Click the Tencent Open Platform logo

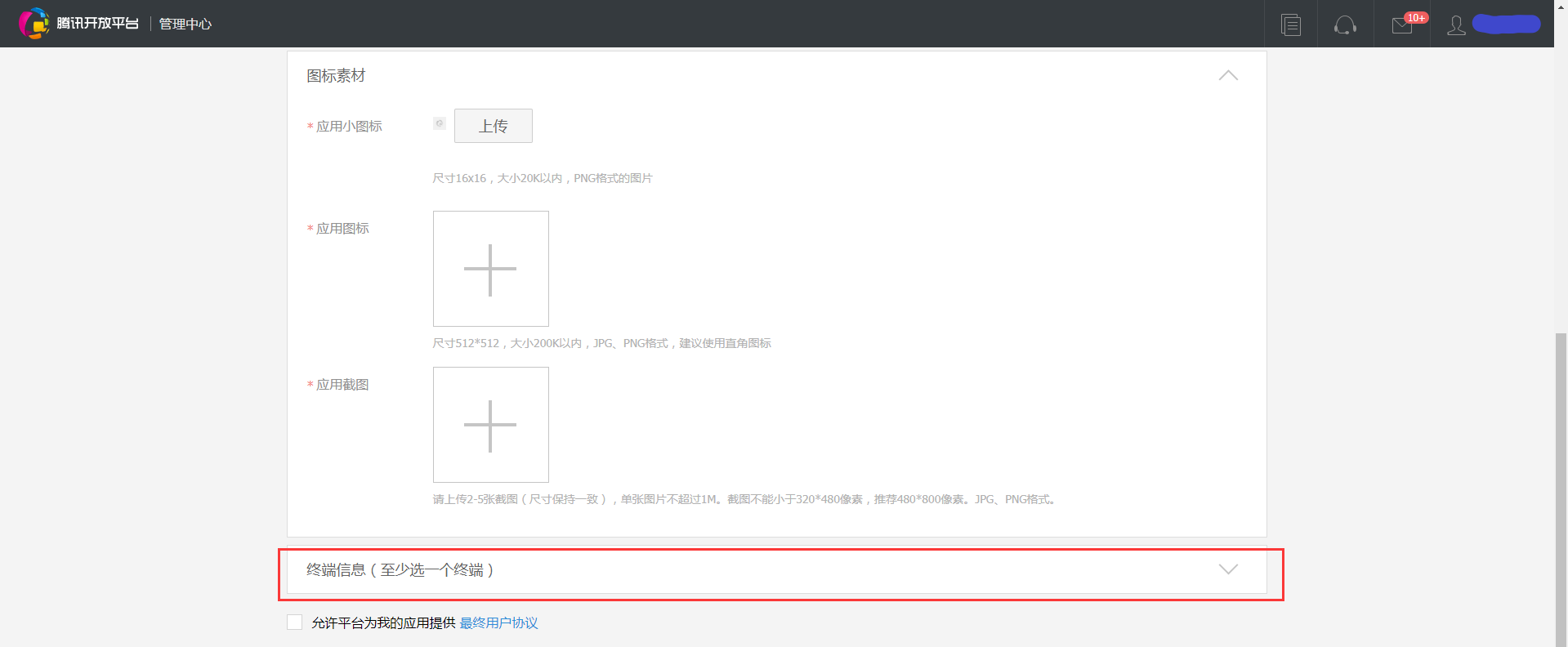pyautogui.click(x=78, y=23)
